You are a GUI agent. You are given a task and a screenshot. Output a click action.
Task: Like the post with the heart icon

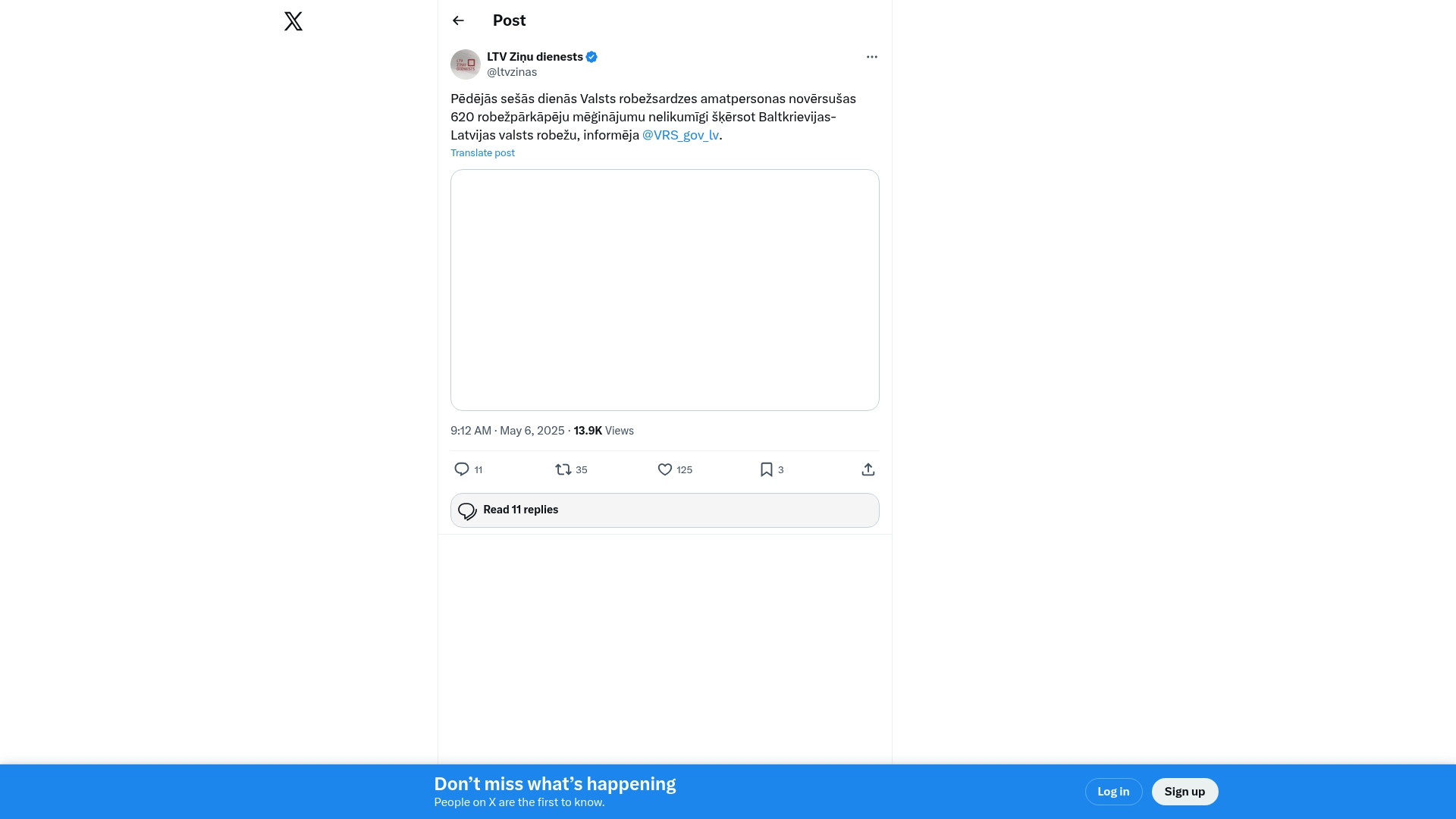(x=665, y=469)
